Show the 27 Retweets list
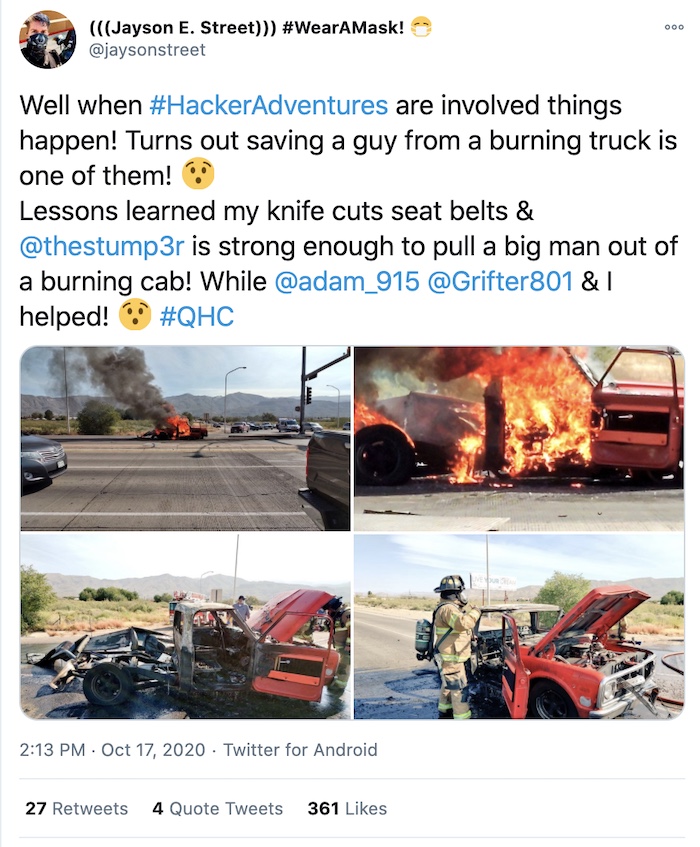Image resolution: width=700 pixels, height=847 pixels. tap(77, 809)
